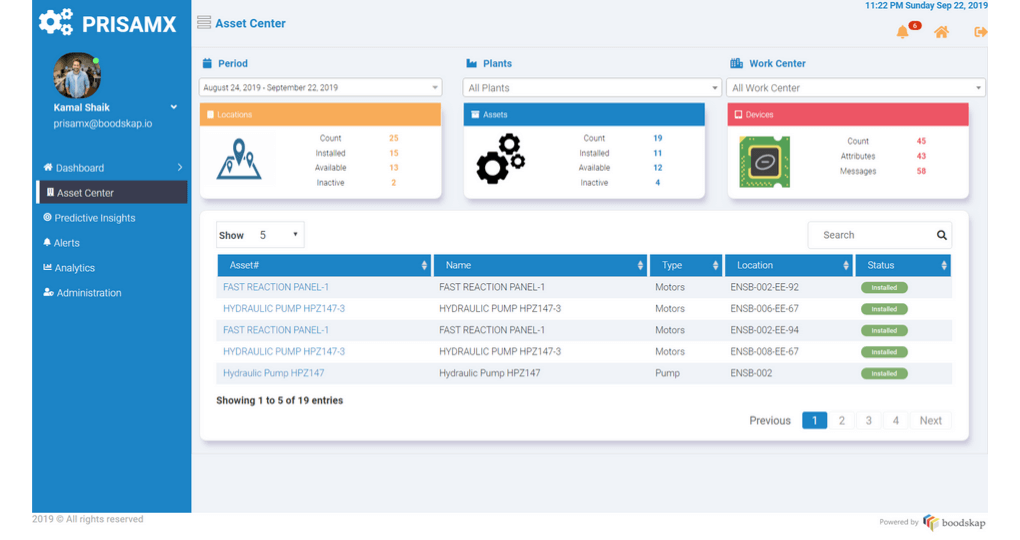Click the PRISAMX gears logo
The image size is (1020, 540).
pyautogui.click(x=55, y=22)
